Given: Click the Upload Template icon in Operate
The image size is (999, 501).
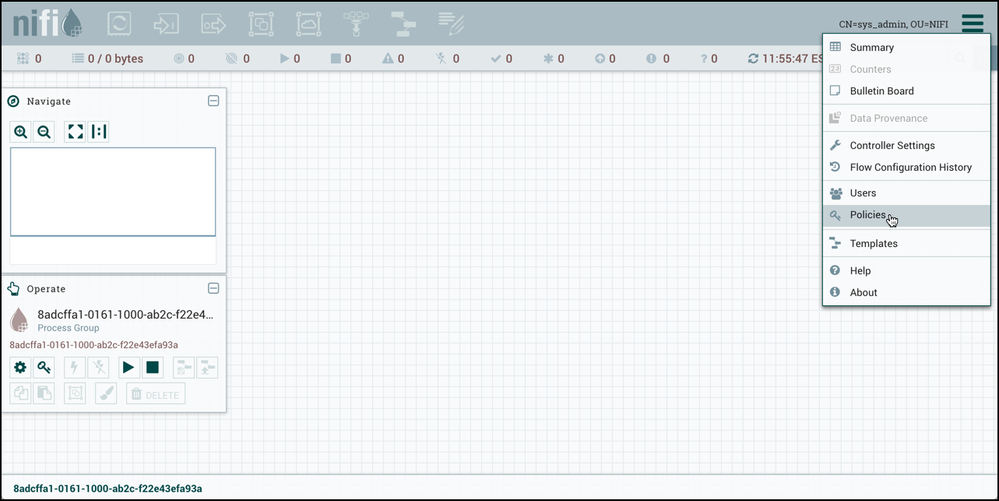Looking at the screenshot, I should [207, 367].
